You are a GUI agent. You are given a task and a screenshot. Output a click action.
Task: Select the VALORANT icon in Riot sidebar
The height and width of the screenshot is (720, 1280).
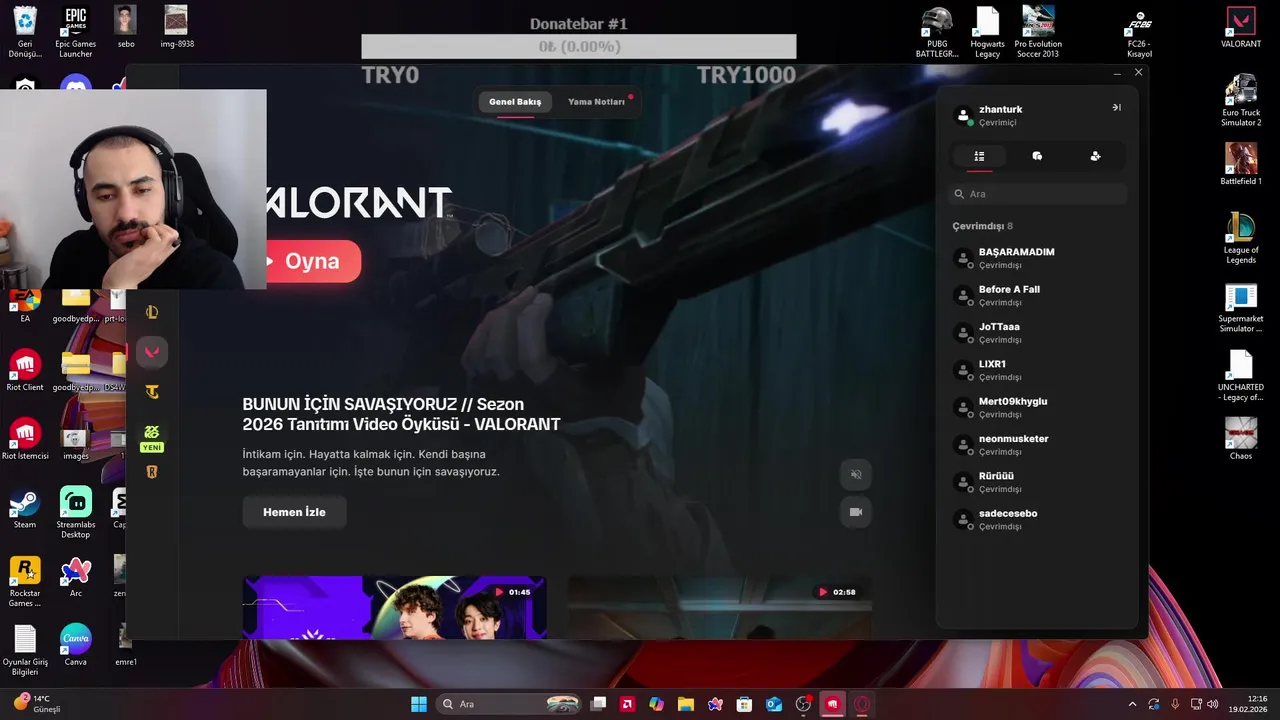[152, 351]
